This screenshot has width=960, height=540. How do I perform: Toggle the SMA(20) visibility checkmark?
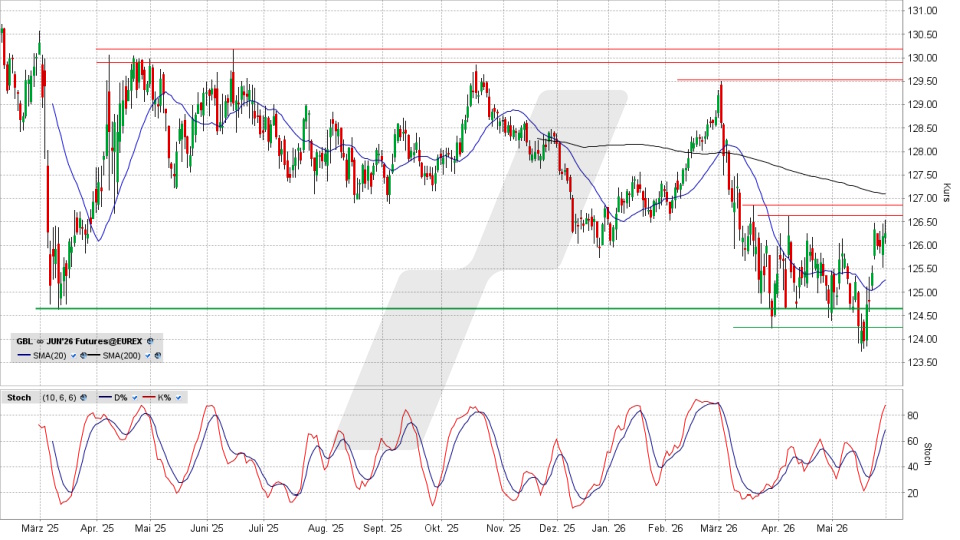pos(73,356)
